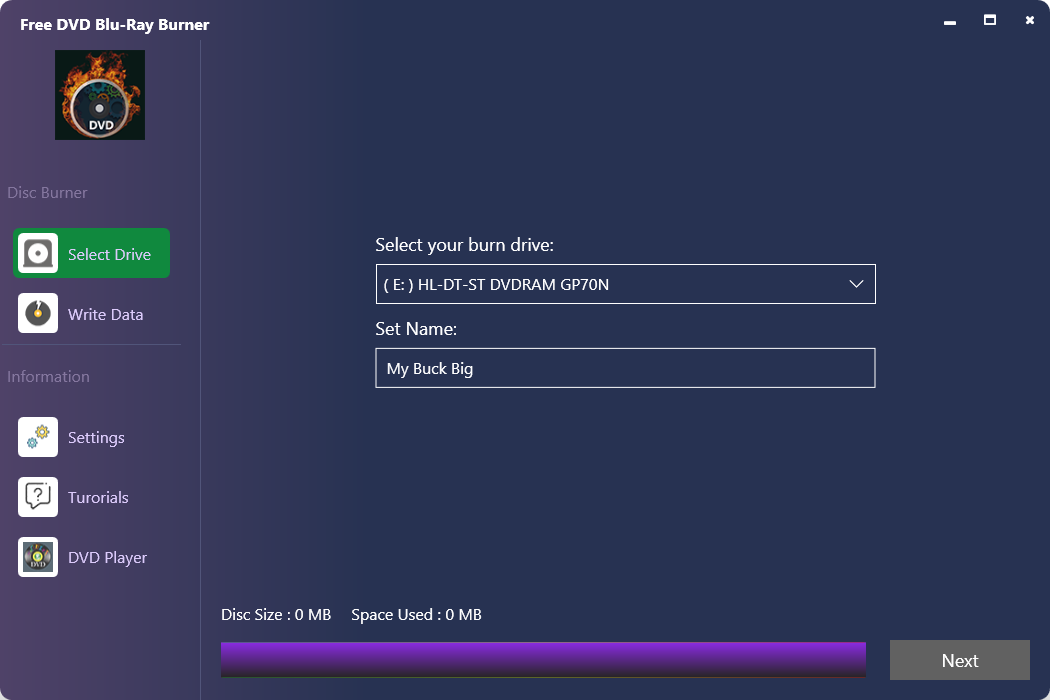
Task: Click the flaming DVD app logo
Action: point(100,95)
